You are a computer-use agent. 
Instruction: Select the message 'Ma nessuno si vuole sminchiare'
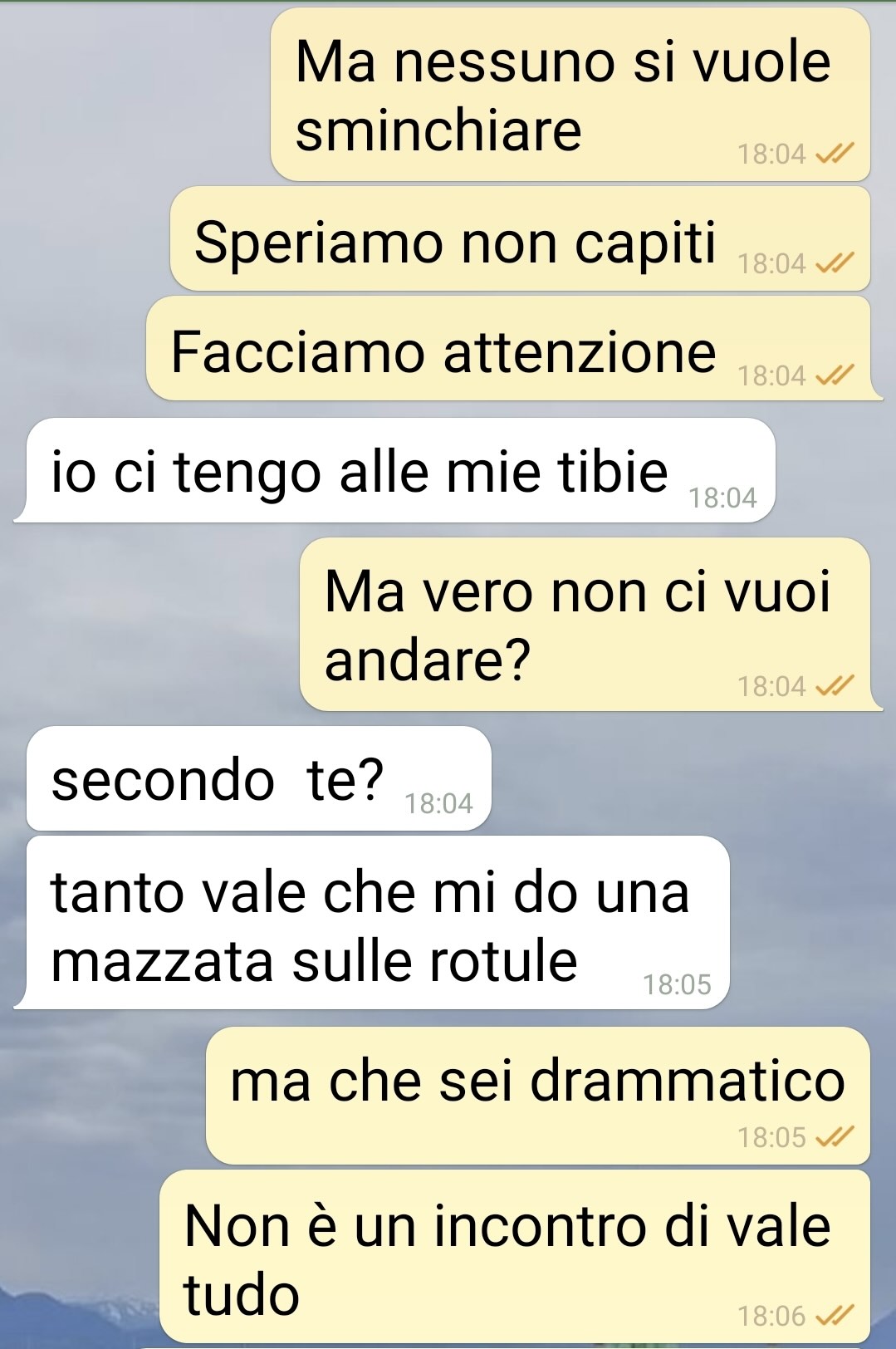(x=570, y=95)
